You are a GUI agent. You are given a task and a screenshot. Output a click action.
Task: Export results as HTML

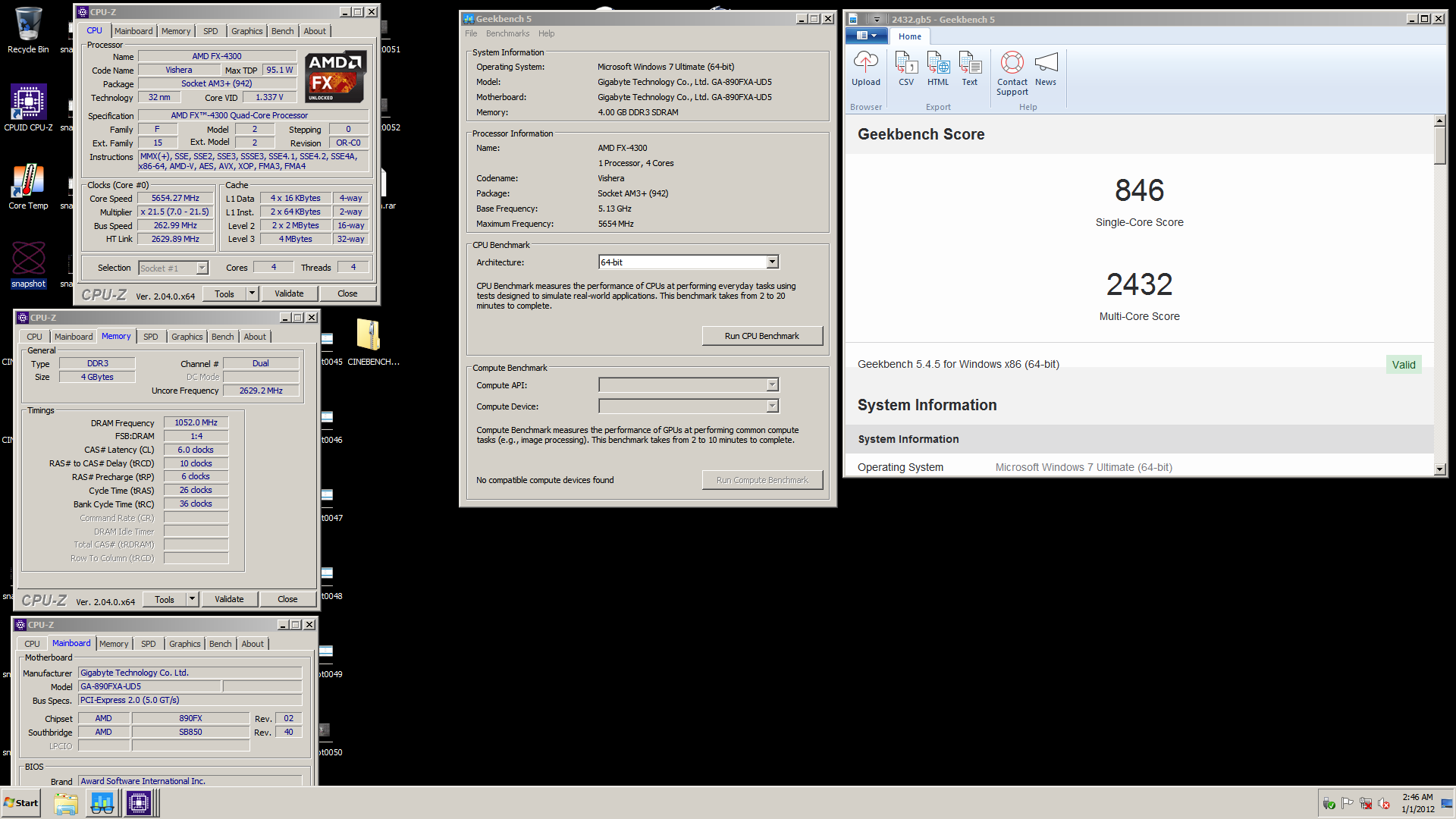(x=938, y=69)
